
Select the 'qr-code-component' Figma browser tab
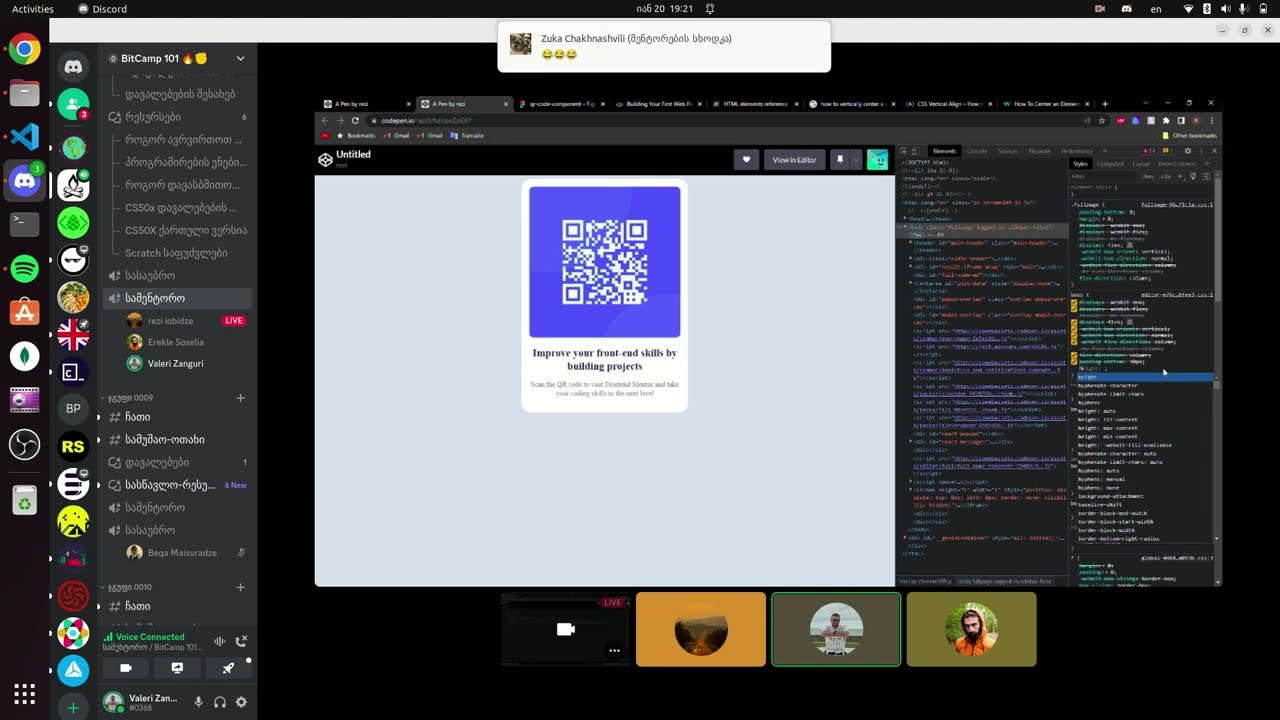click(x=560, y=104)
